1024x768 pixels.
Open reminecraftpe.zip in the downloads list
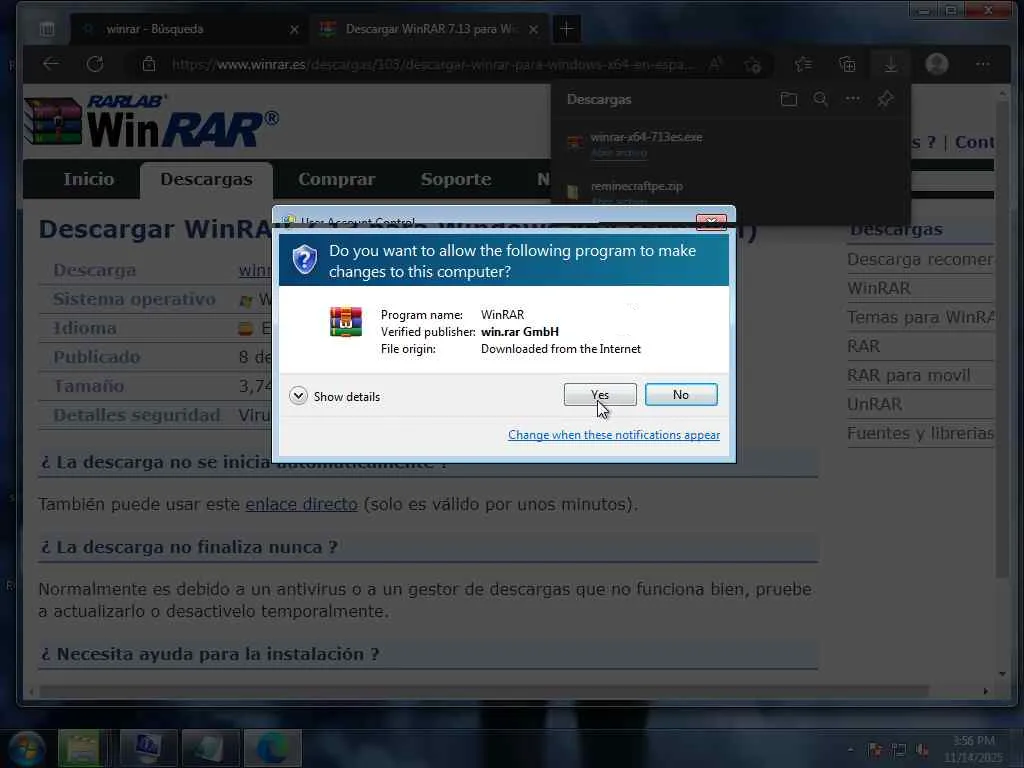click(x=637, y=186)
